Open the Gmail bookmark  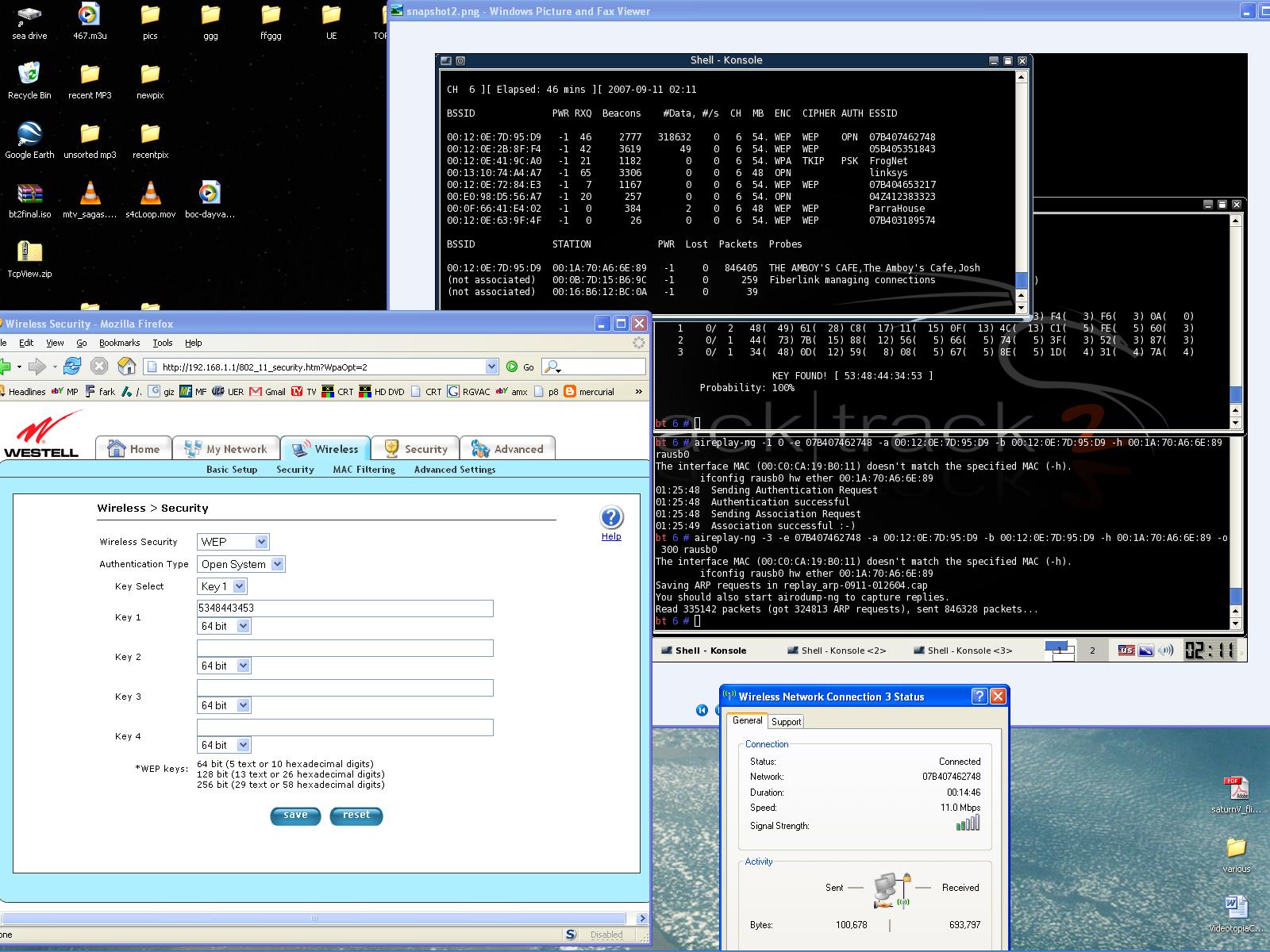pyautogui.click(x=267, y=391)
